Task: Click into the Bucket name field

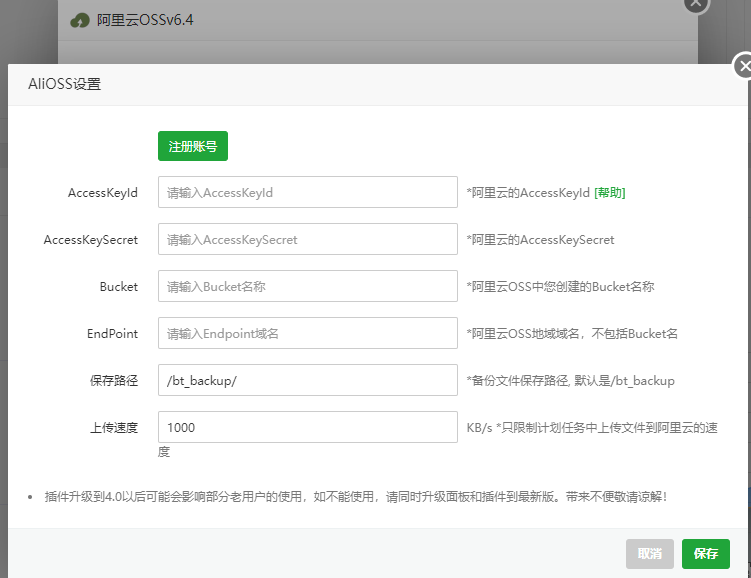Action: tap(307, 286)
